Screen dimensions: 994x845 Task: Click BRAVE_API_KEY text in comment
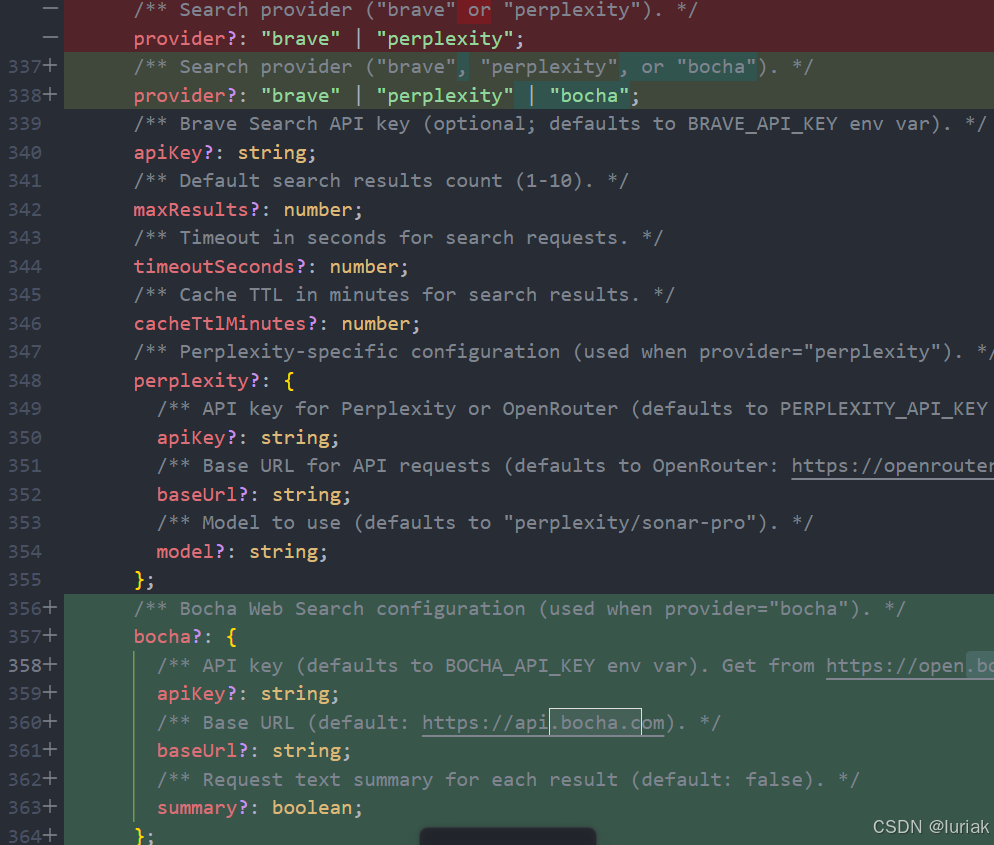coord(763,124)
